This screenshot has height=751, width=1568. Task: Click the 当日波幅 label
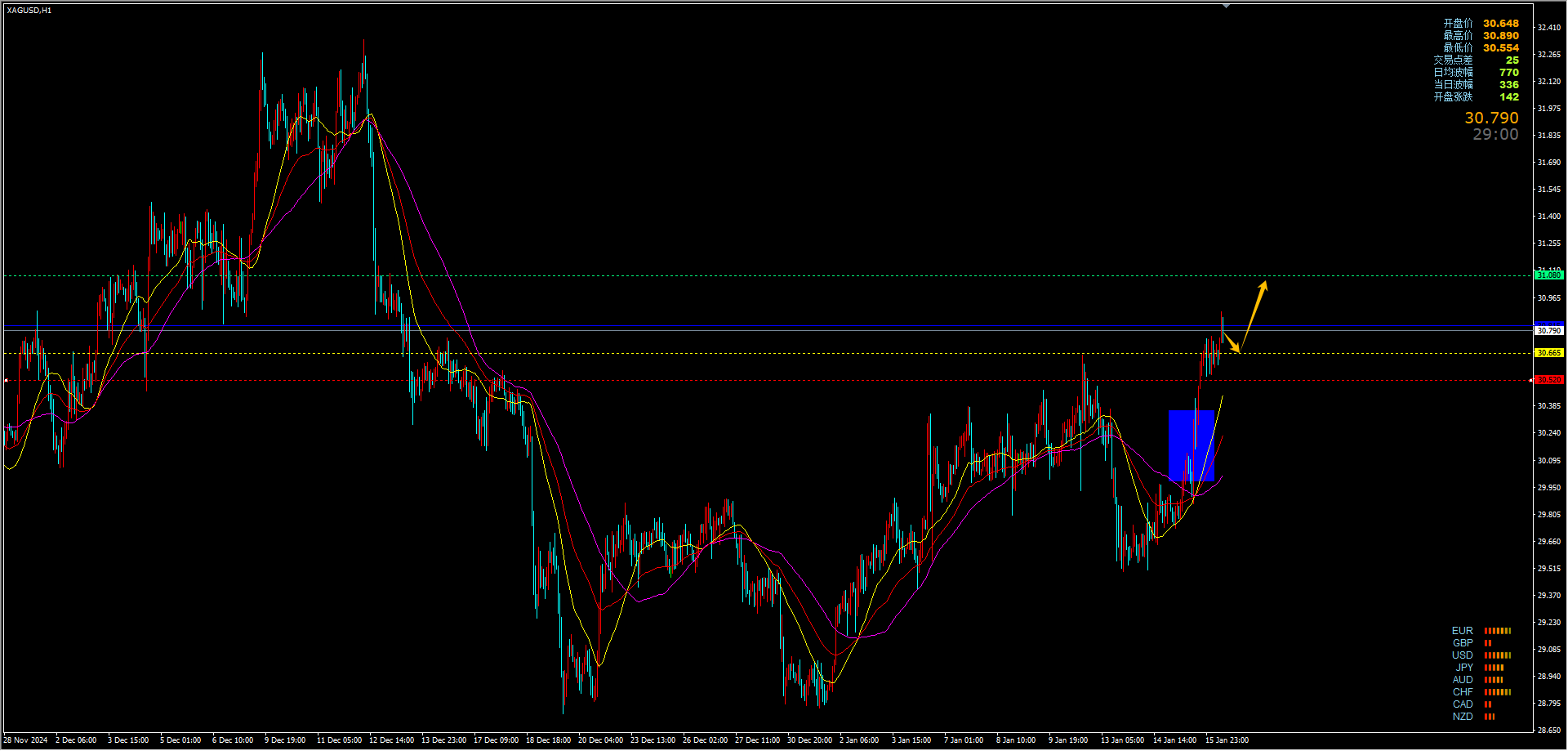click(x=1453, y=85)
